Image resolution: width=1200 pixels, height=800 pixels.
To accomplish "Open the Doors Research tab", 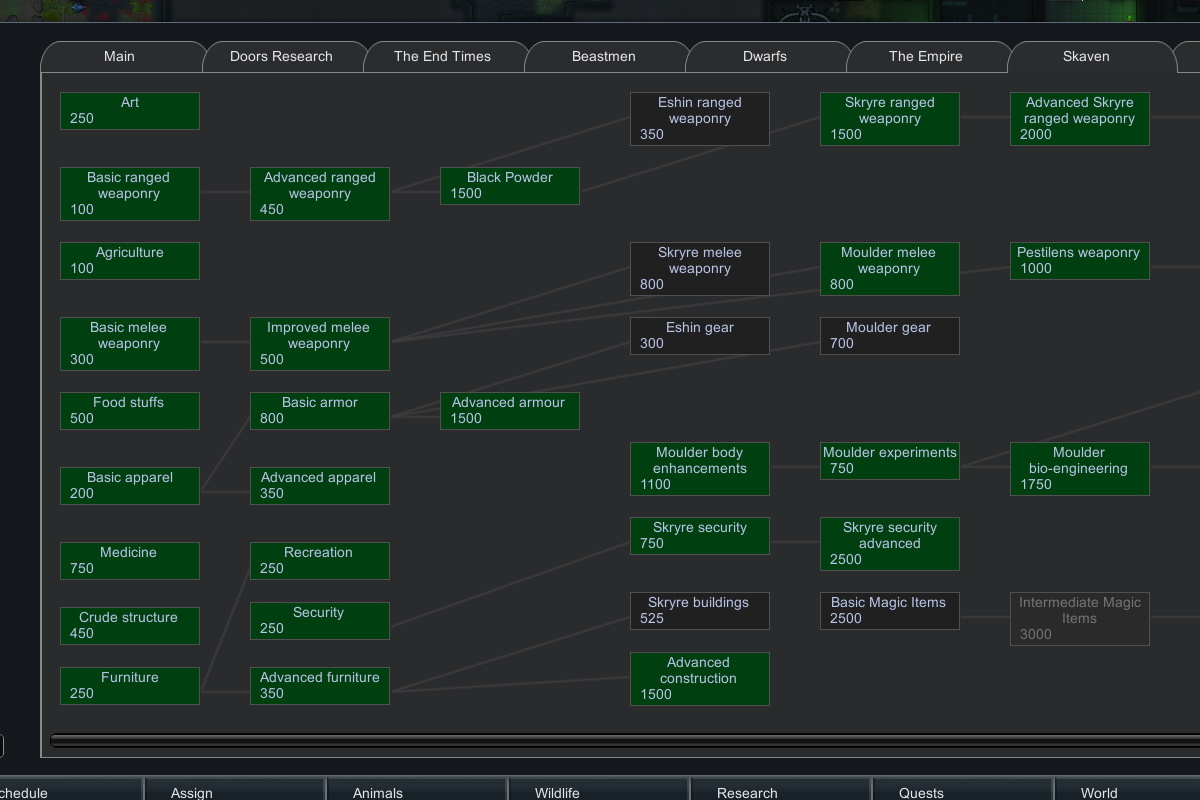I will click(x=282, y=57).
